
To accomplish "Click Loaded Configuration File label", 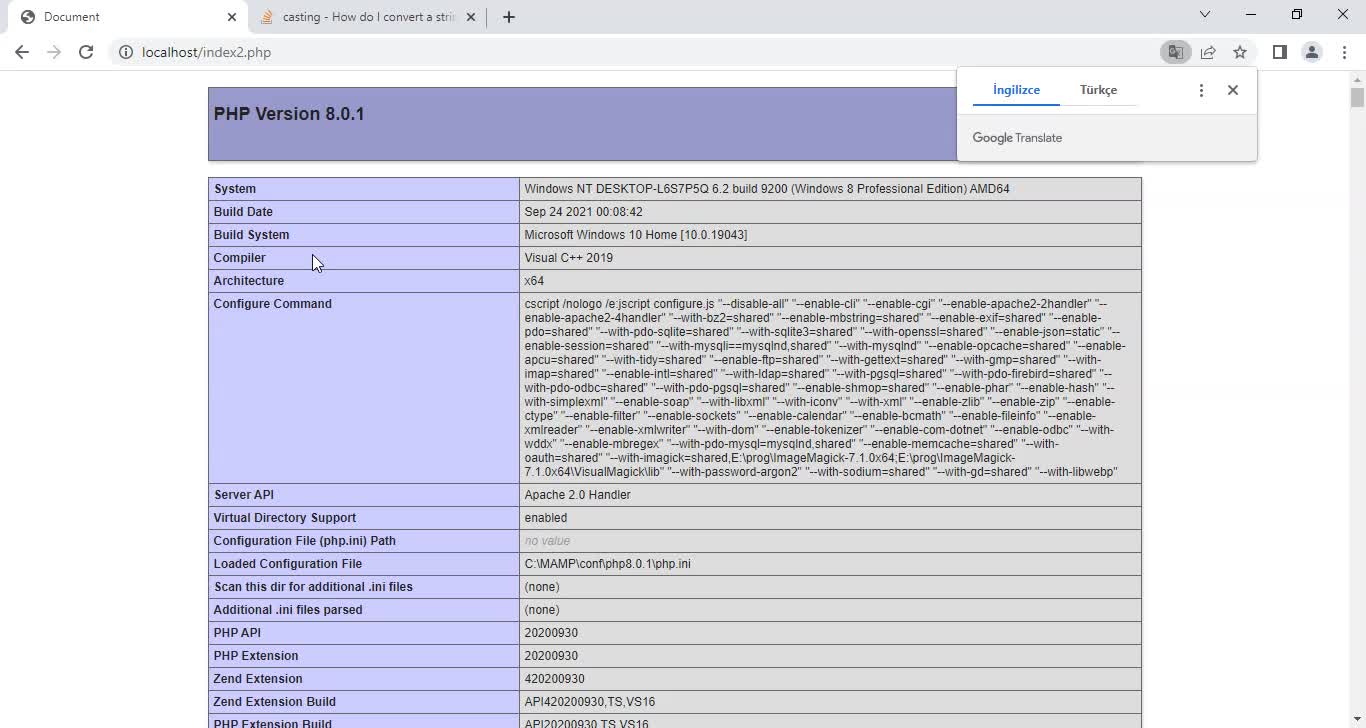I will (x=288, y=564).
